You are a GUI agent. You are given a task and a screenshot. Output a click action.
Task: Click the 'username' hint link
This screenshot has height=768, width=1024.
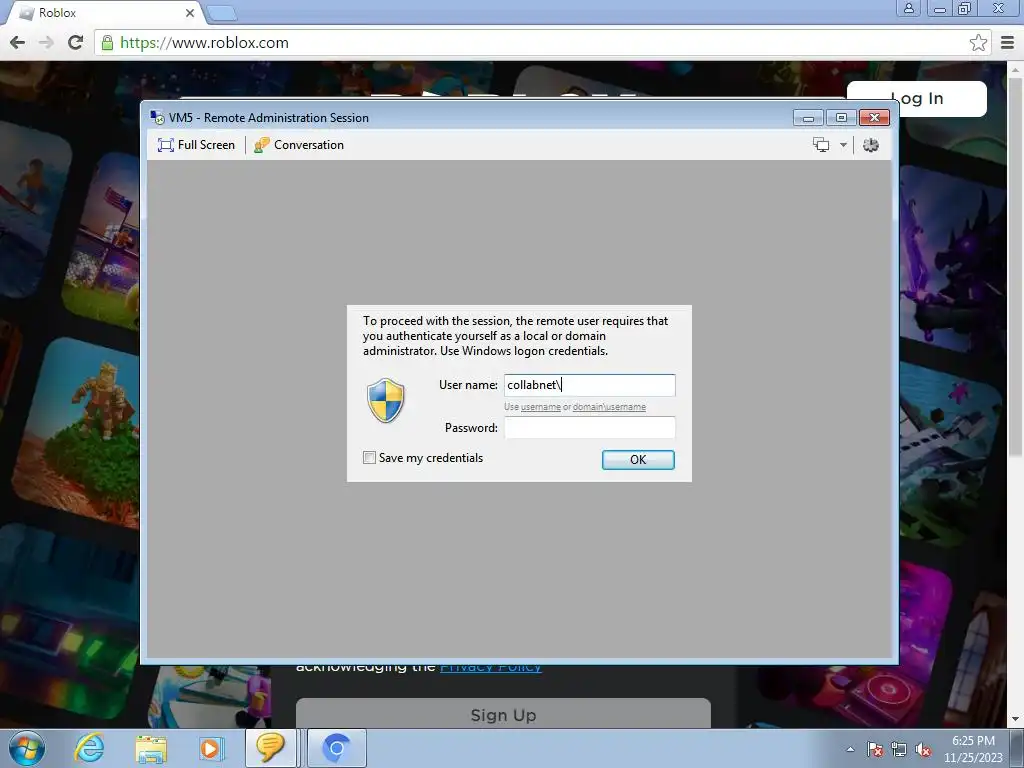[x=541, y=407]
